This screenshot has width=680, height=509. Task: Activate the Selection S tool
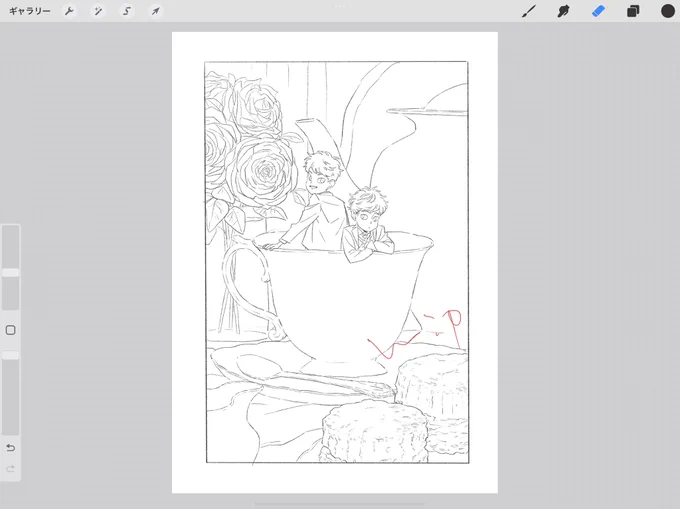(x=127, y=11)
